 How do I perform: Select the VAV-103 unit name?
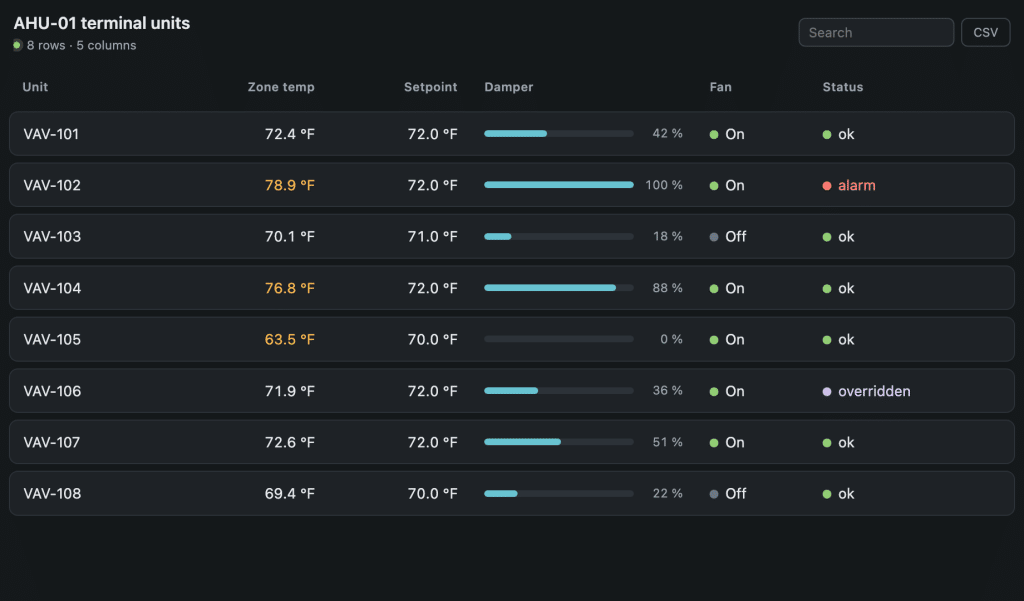(52, 236)
